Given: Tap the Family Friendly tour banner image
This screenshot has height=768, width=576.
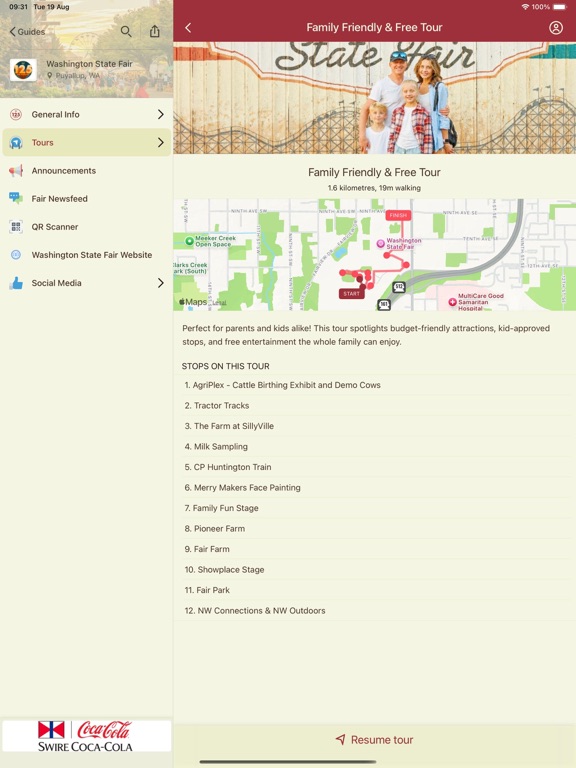Looking at the screenshot, I should 374,98.
